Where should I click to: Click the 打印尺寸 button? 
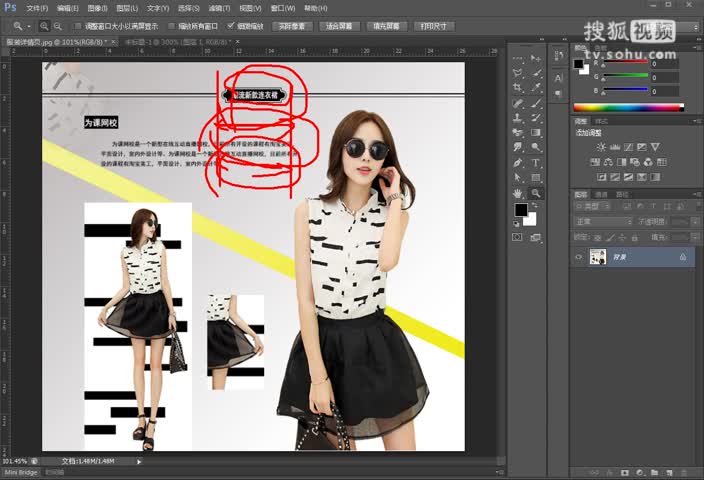coord(434,26)
